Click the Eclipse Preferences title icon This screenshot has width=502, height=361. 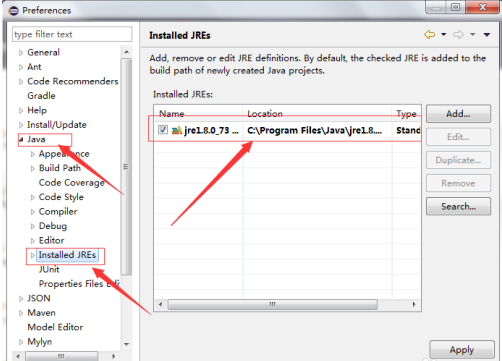(x=14, y=11)
